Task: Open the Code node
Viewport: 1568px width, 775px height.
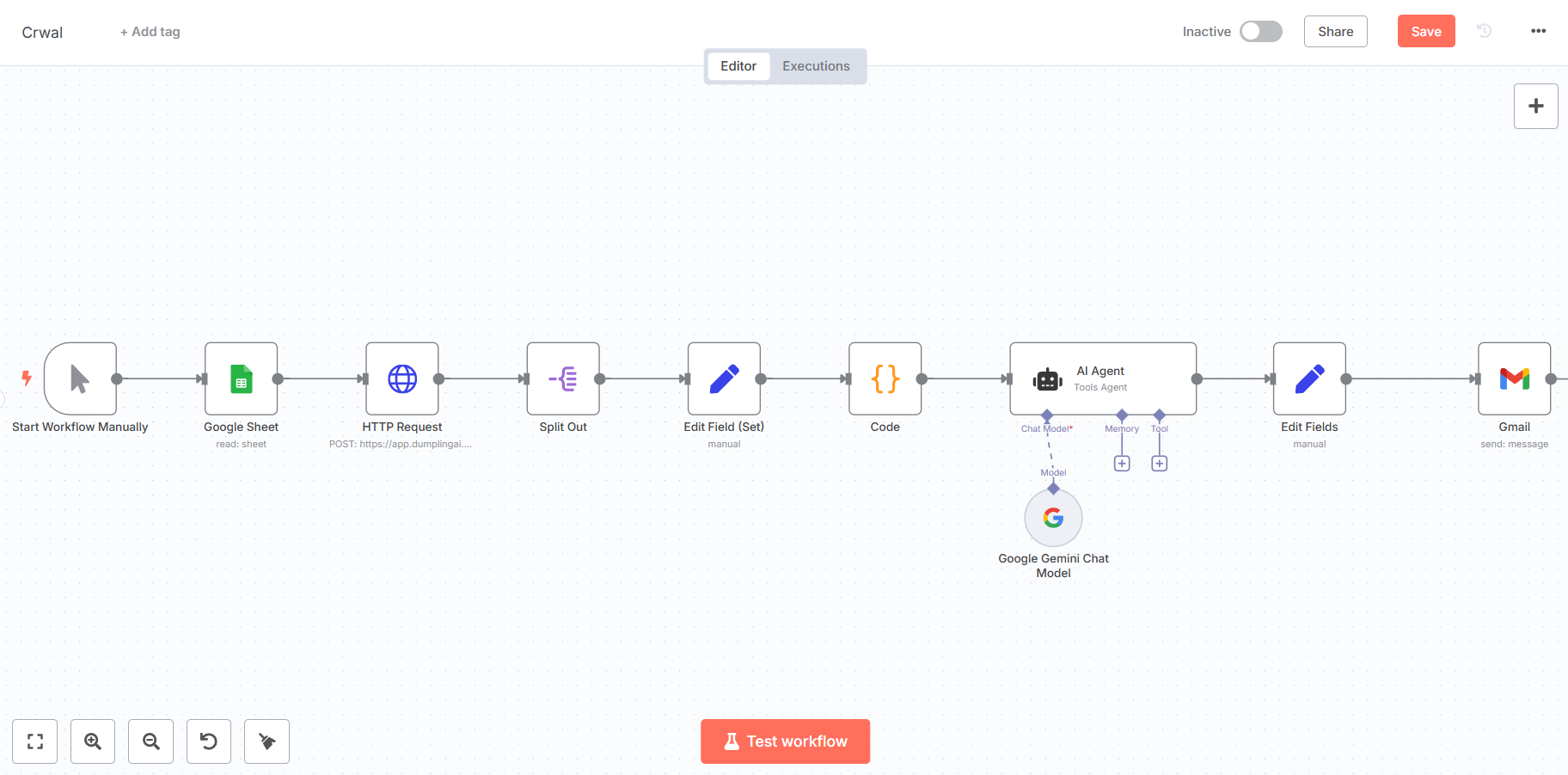Action: (885, 378)
